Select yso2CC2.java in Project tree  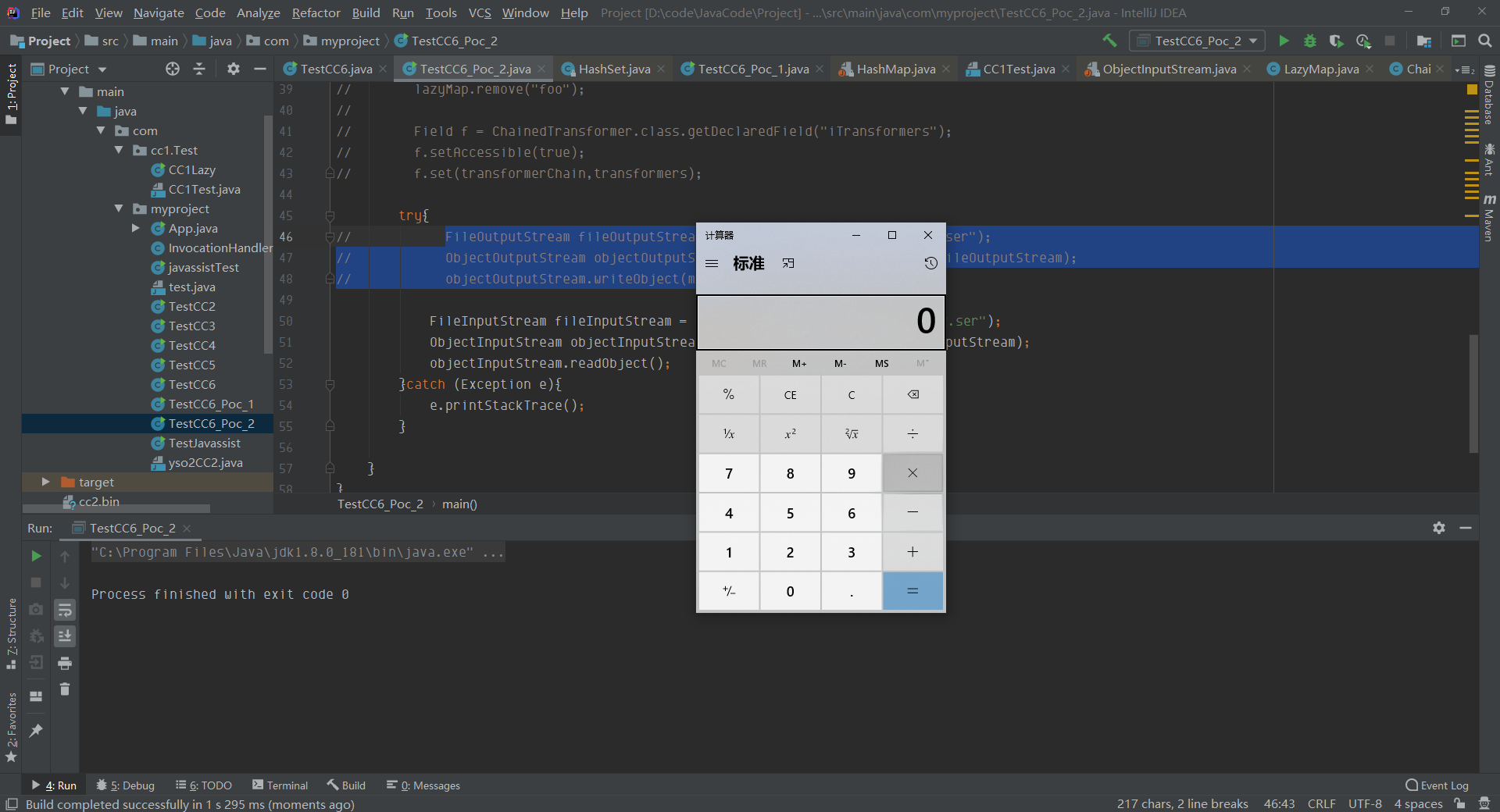pos(205,462)
